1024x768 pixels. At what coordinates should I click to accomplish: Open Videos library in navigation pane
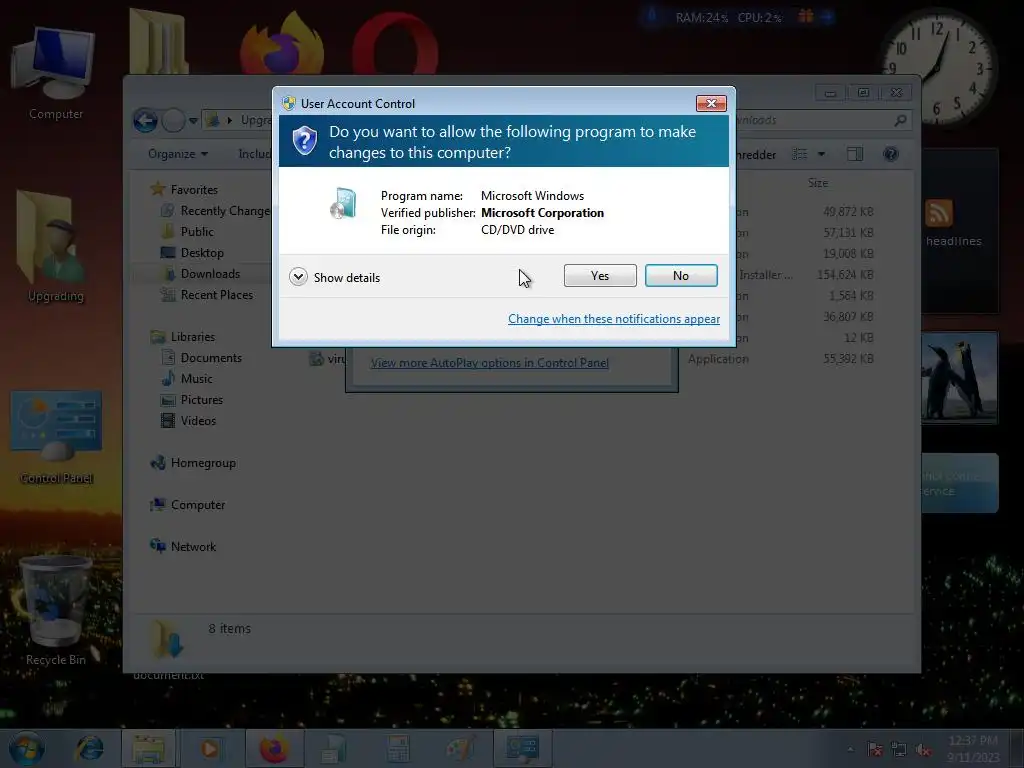[x=198, y=421]
